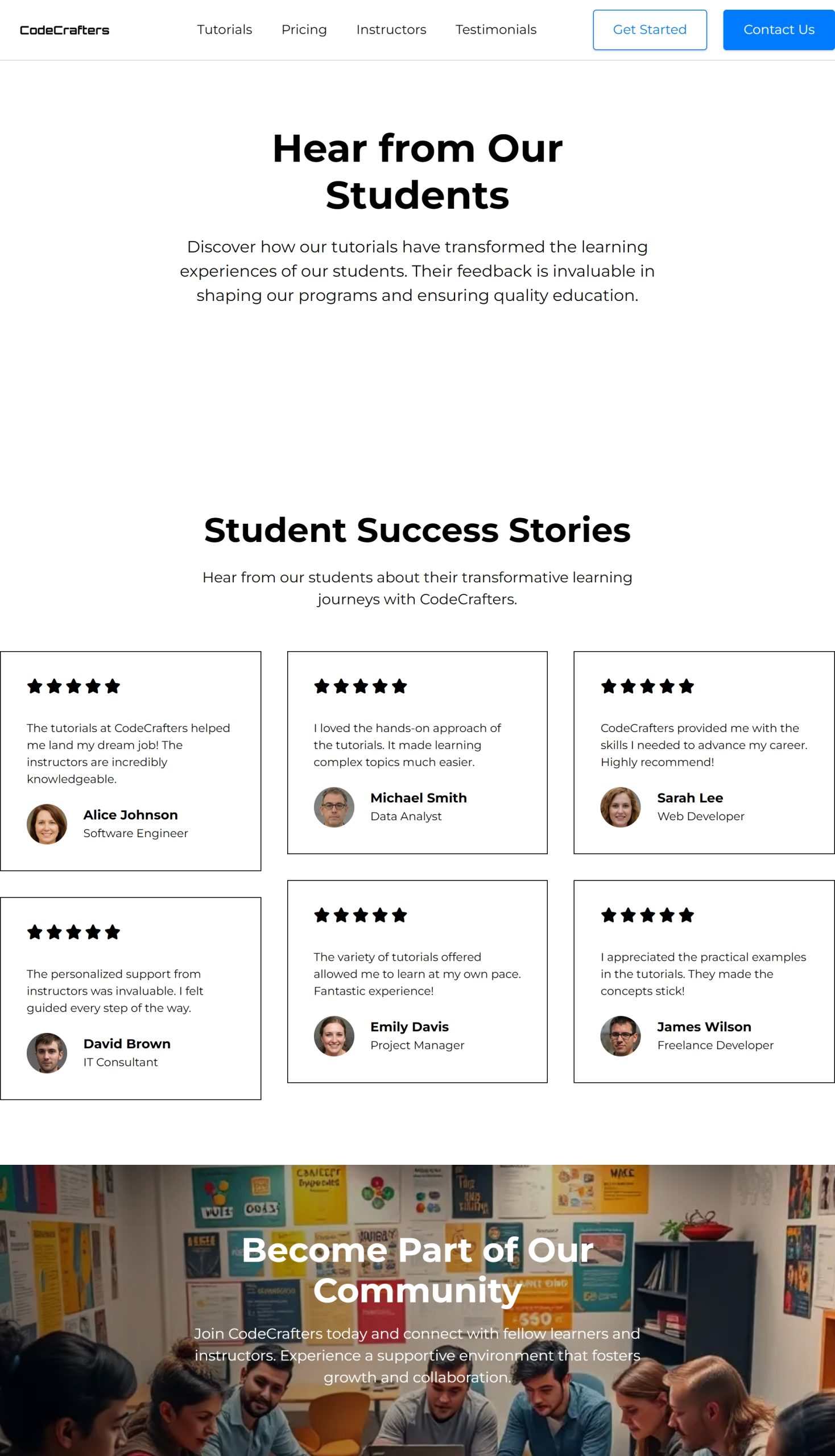835x1456 pixels.
Task: Click the stars in James Wilson's testimonial
Action: [x=647, y=915]
